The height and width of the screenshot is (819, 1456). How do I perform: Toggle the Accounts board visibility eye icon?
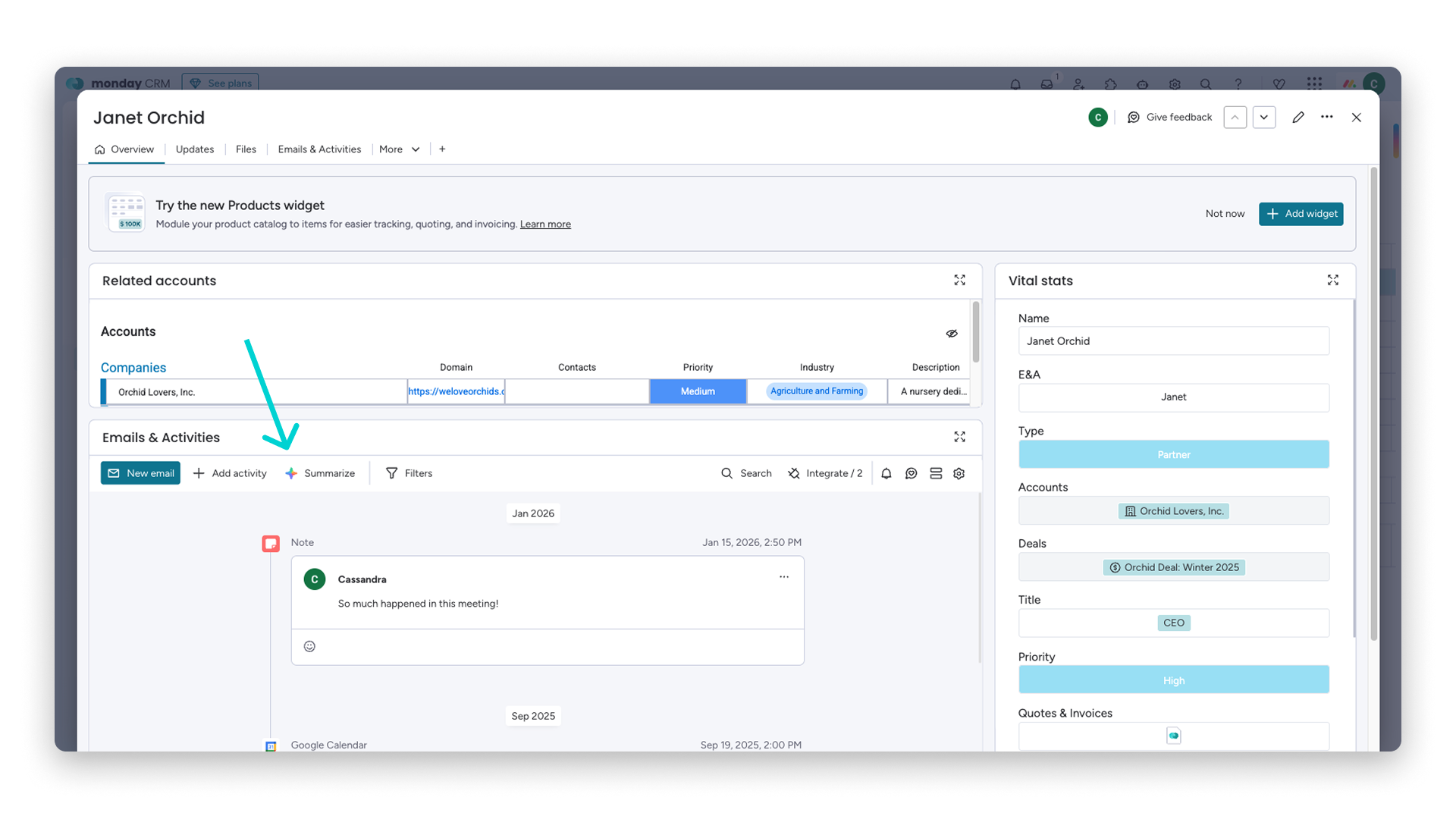pyautogui.click(x=952, y=334)
